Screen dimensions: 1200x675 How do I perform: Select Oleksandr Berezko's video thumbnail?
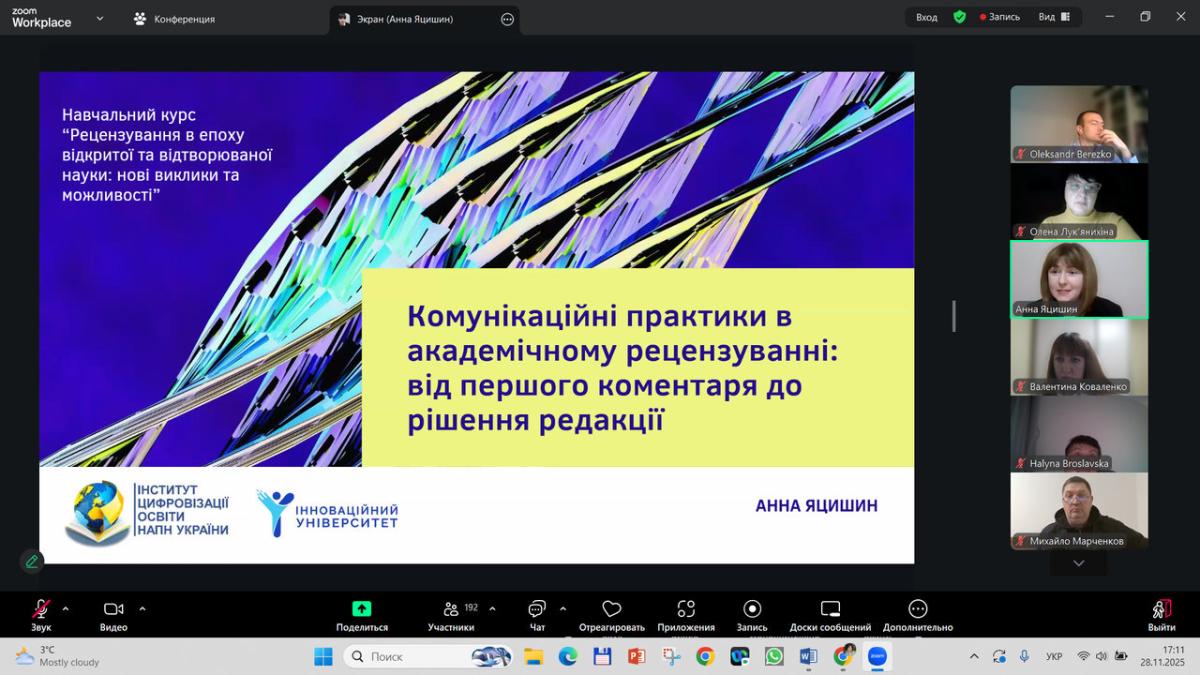pos(1078,123)
